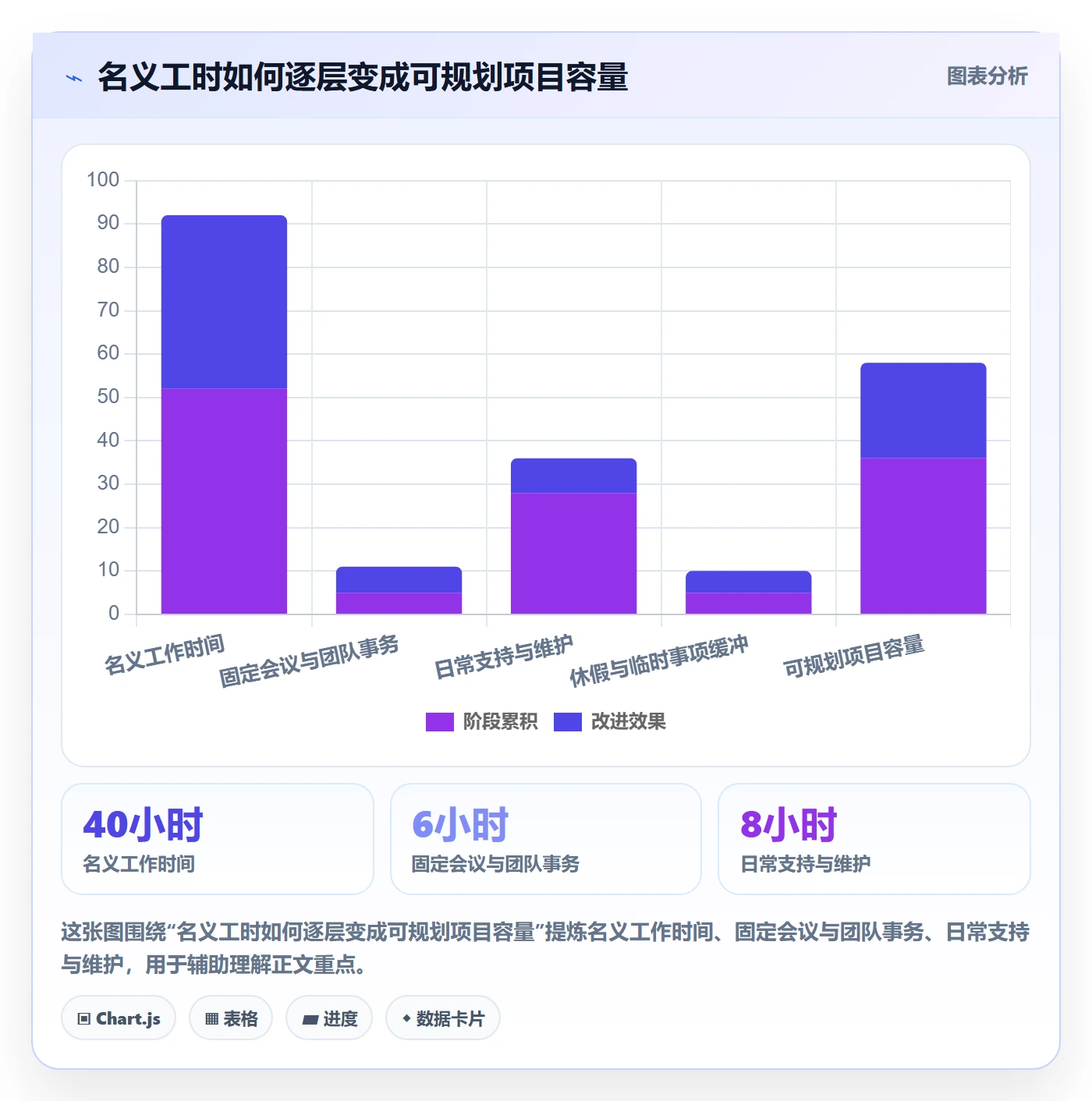Click the purple segment of 名义工作时间 bar
Image resolution: width=1092 pixels, height=1101 pixels.
click(224, 501)
